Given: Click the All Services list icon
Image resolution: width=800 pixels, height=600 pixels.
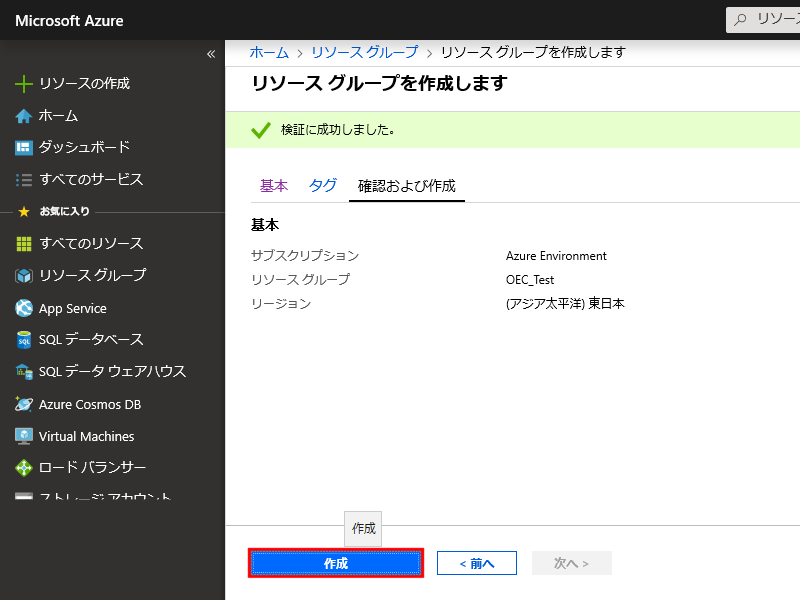Looking at the screenshot, I should tap(24, 180).
